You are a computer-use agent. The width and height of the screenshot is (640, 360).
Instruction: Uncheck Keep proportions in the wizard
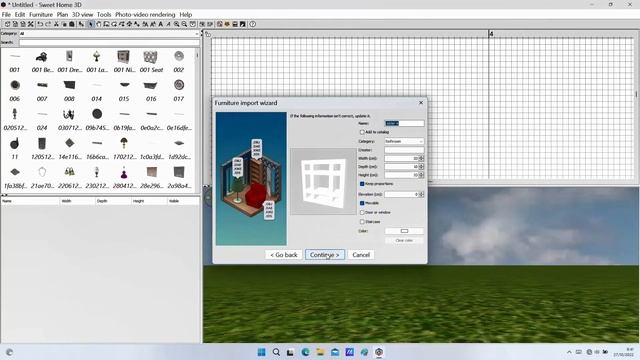coord(362,184)
